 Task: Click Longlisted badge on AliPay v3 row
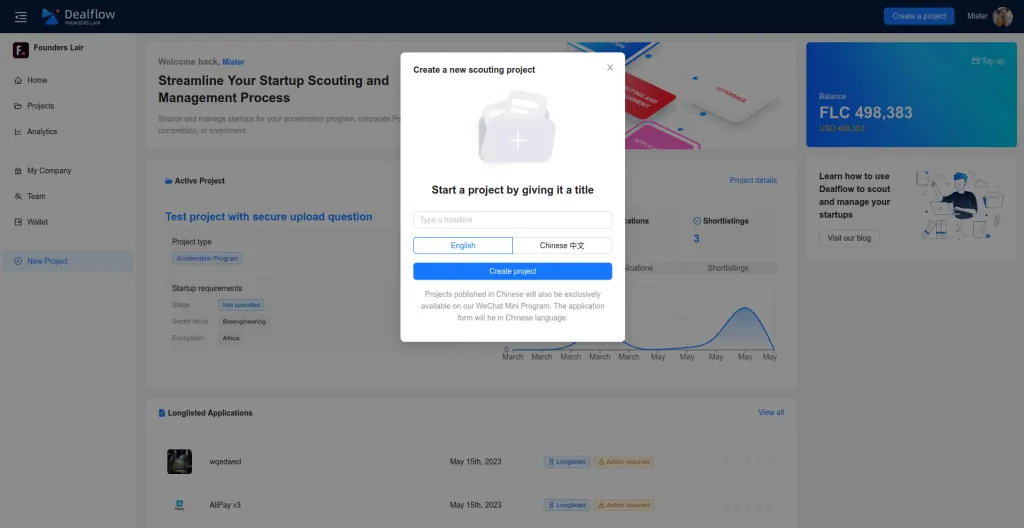click(567, 505)
